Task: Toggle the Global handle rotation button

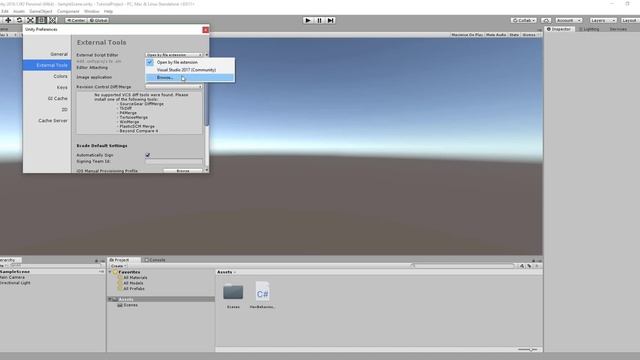Action: (98, 20)
